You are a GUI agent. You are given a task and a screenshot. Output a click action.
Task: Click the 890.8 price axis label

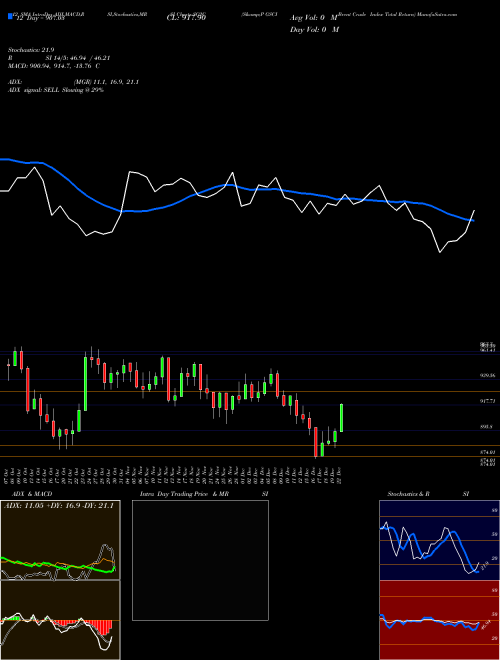pos(486,427)
